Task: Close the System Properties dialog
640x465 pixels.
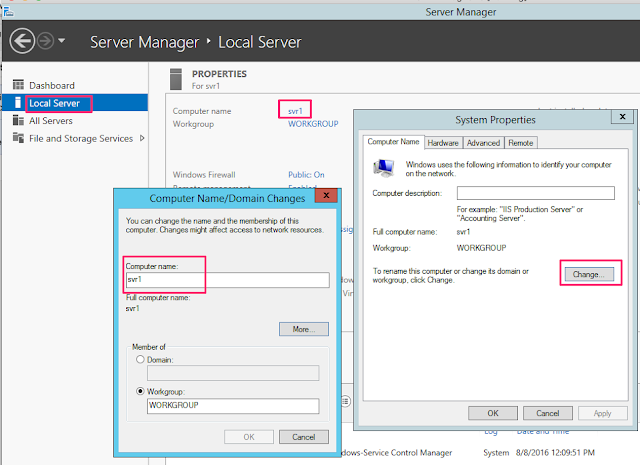Action: [x=622, y=116]
